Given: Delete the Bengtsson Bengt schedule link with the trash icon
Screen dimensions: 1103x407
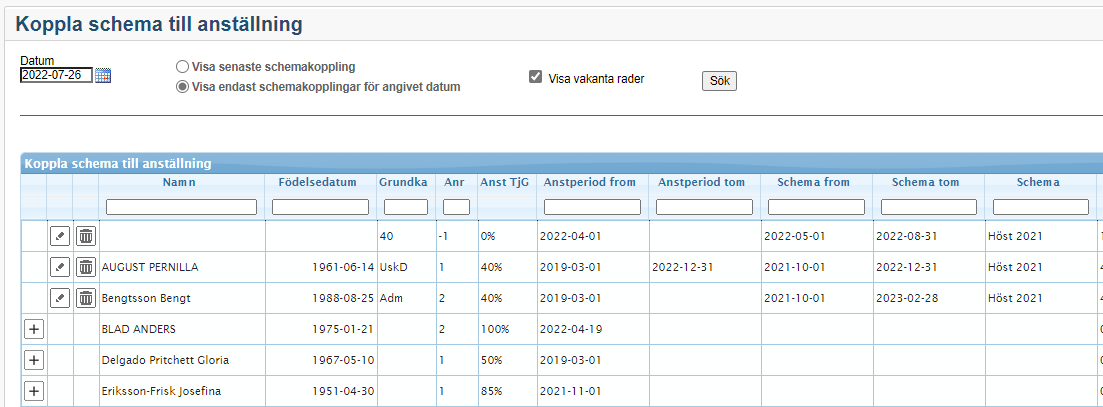Looking at the screenshot, I should (x=86, y=298).
